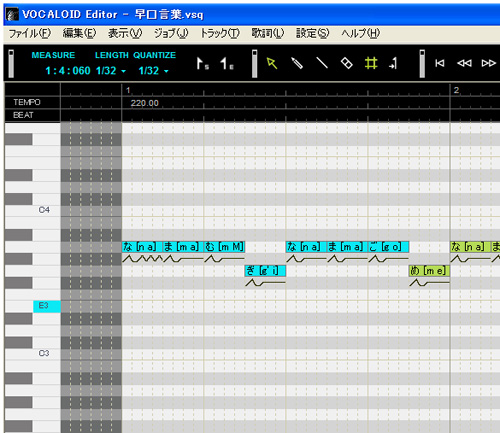The image size is (500, 433).
Task: Select the ご [g o] note
Action: point(388,247)
